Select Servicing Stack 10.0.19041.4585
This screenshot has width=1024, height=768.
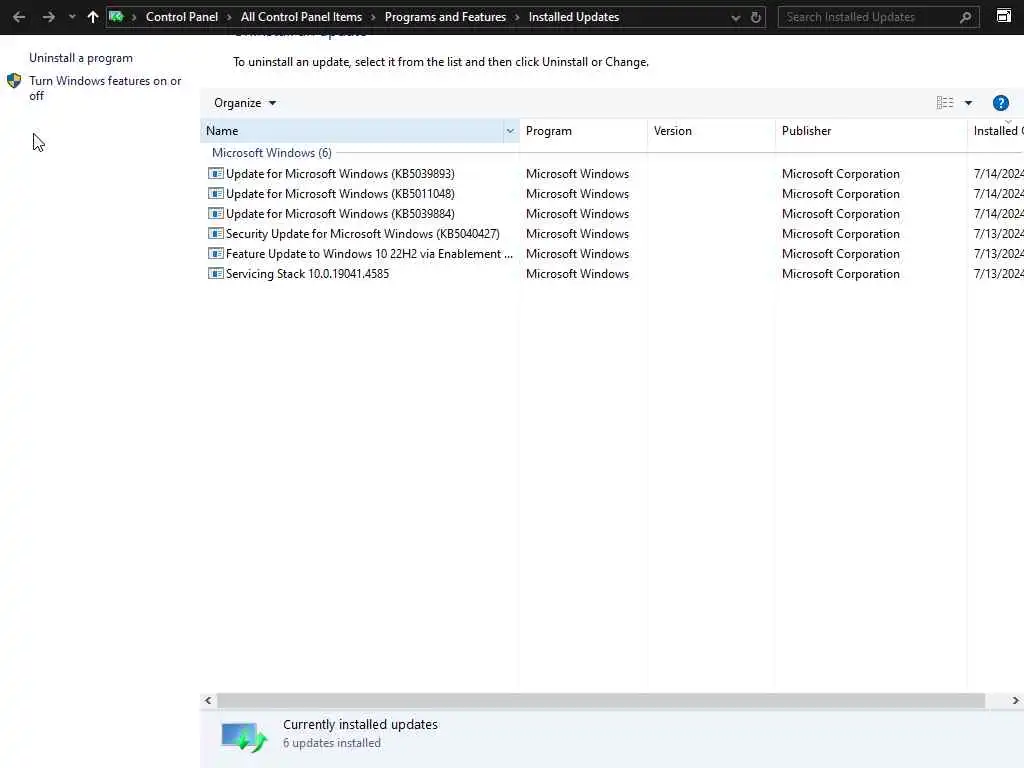point(307,274)
